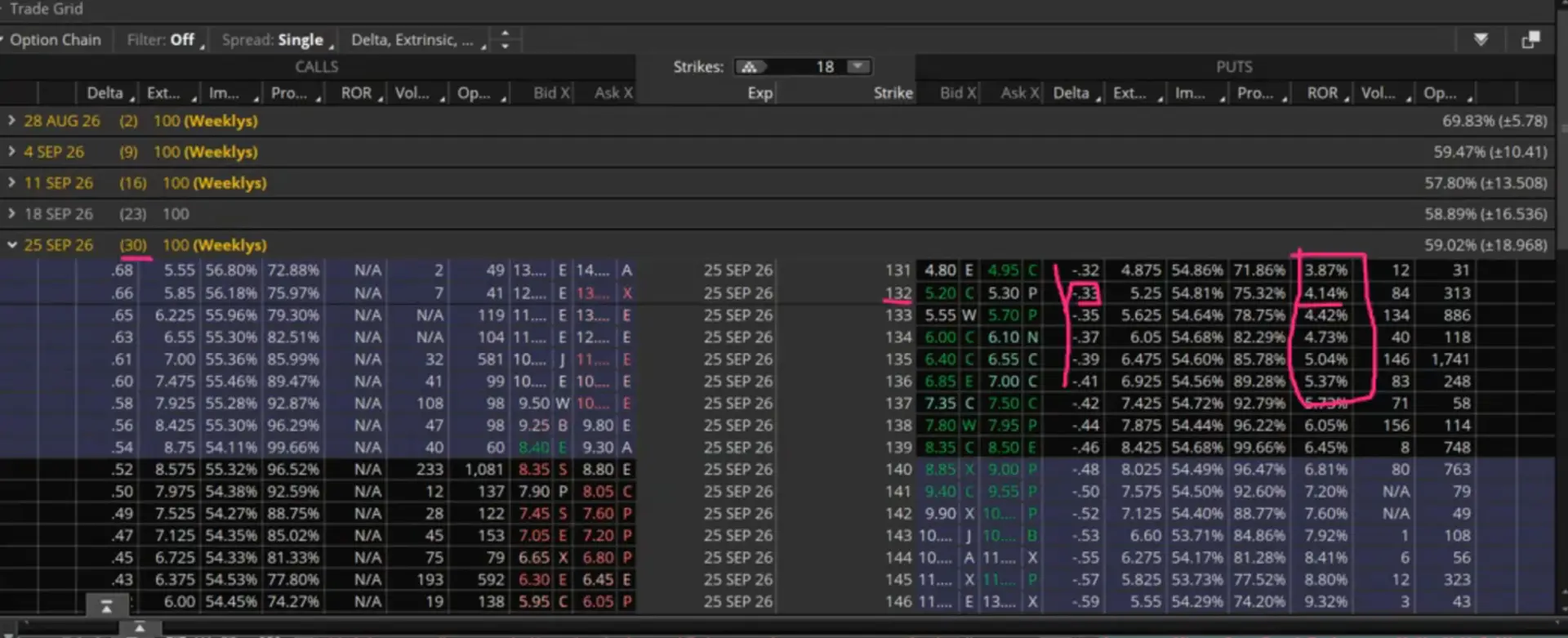Screen dimensions: 1568x638
Task: Click call probability 99.66% cell
Action: [x=293, y=447]
